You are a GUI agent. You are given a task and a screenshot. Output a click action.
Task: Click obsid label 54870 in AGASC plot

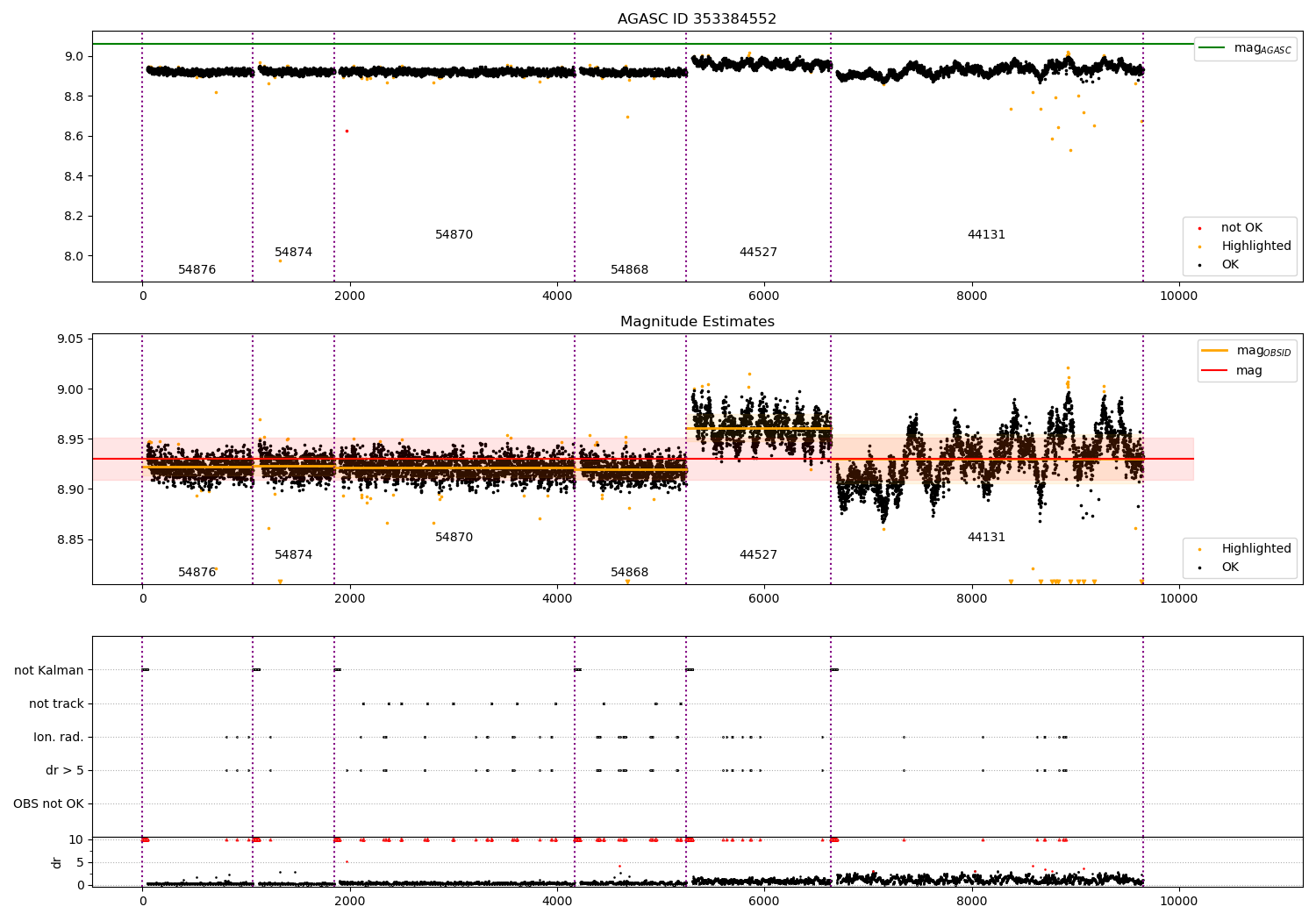[x=454, y=234]
